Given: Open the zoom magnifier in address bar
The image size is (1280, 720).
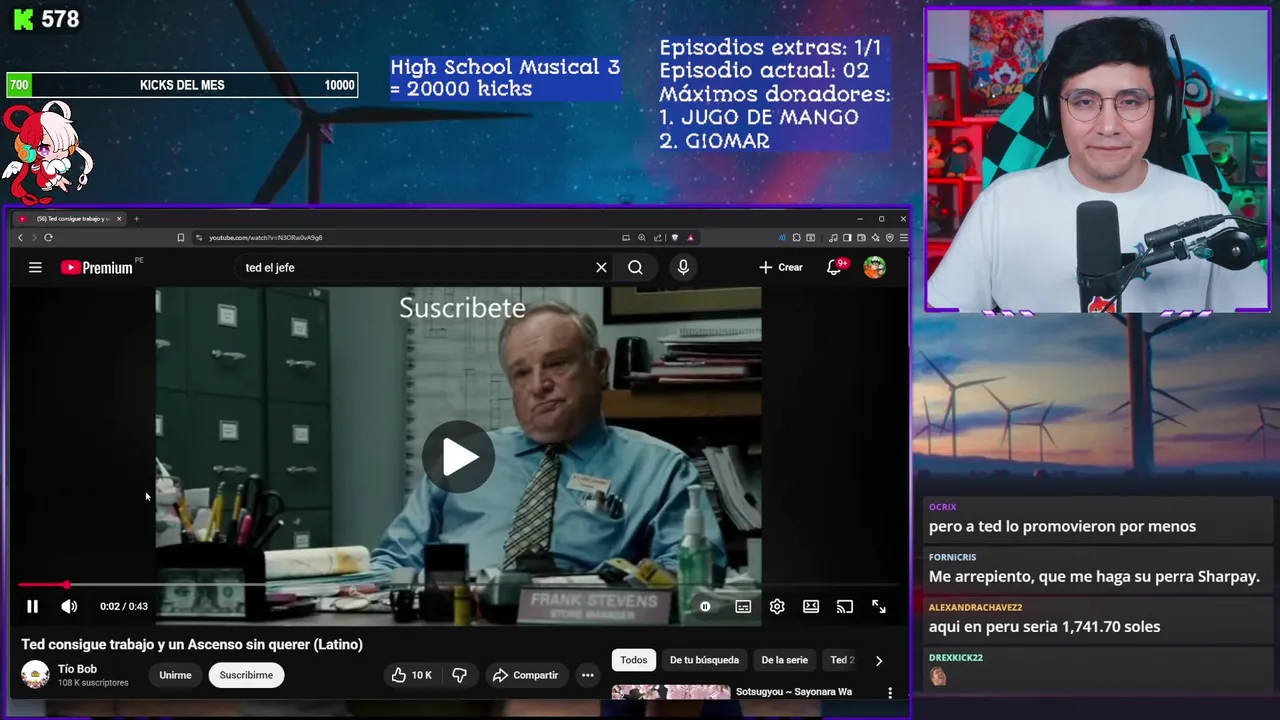Looking at the screenshot, I should tap(642, 237).
